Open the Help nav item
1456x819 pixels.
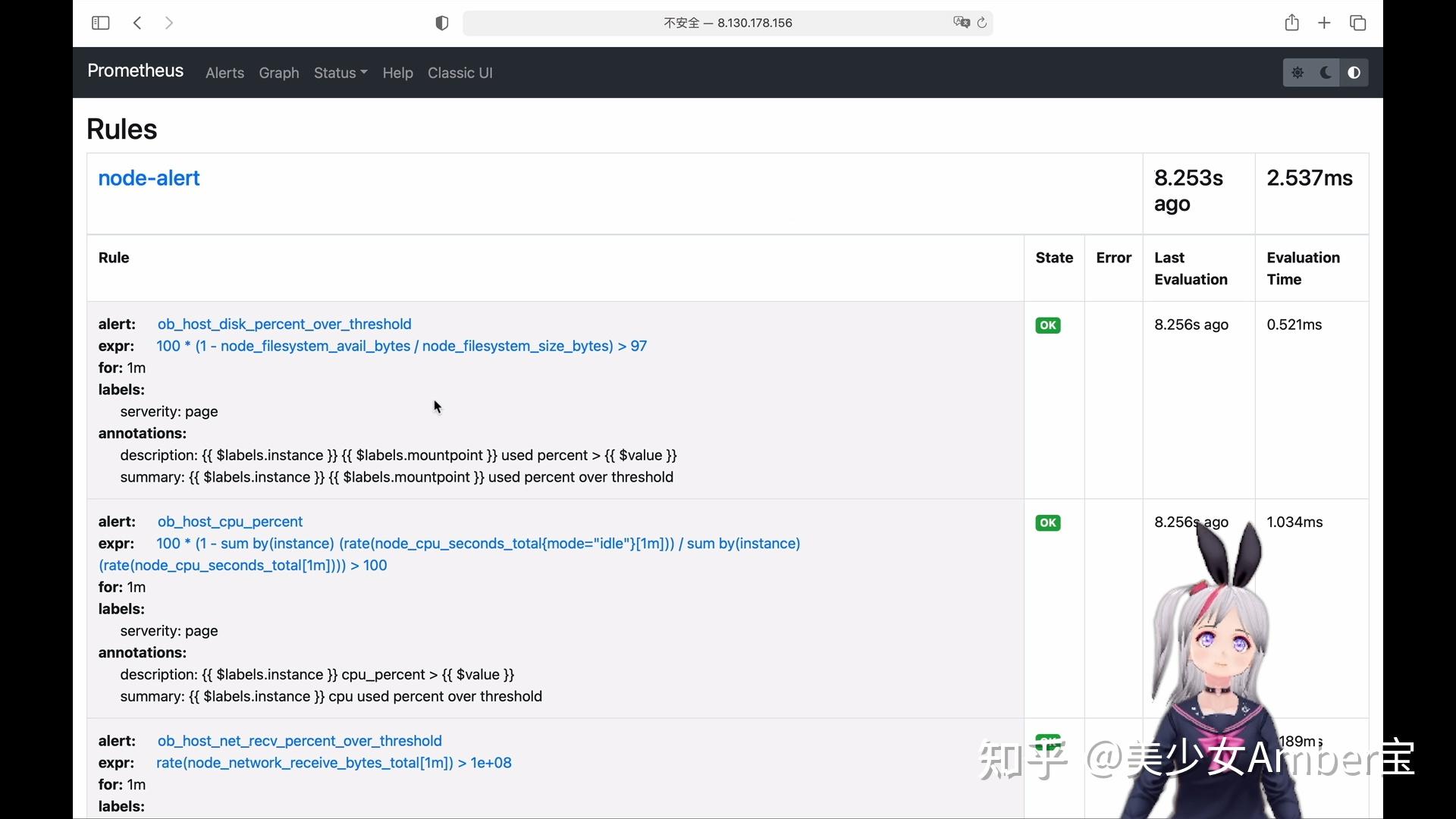click(397, 73)
